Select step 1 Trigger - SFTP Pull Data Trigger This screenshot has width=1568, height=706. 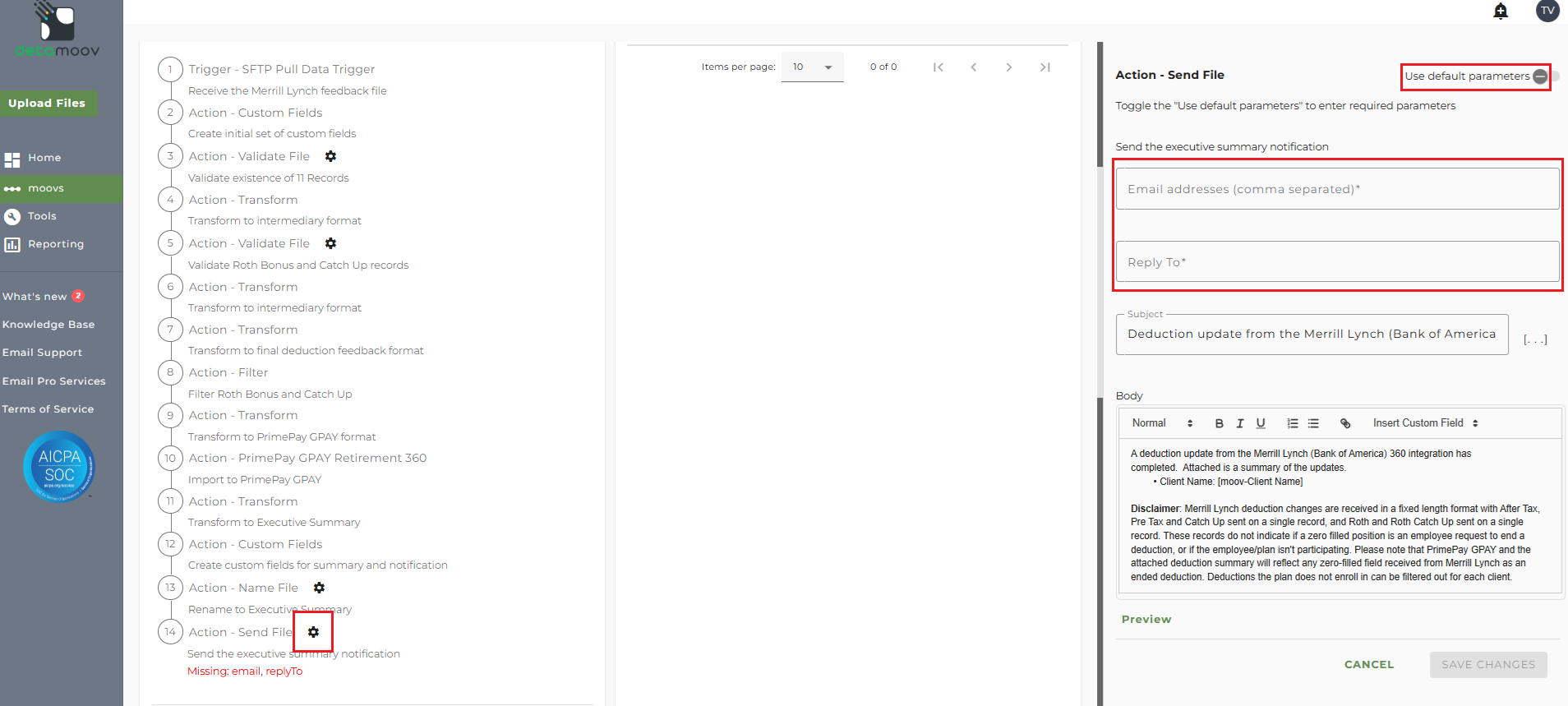(x=281, y=69)
